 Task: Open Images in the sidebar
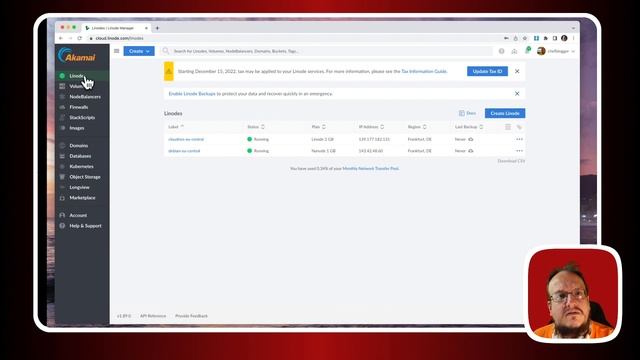click(82, 128)
